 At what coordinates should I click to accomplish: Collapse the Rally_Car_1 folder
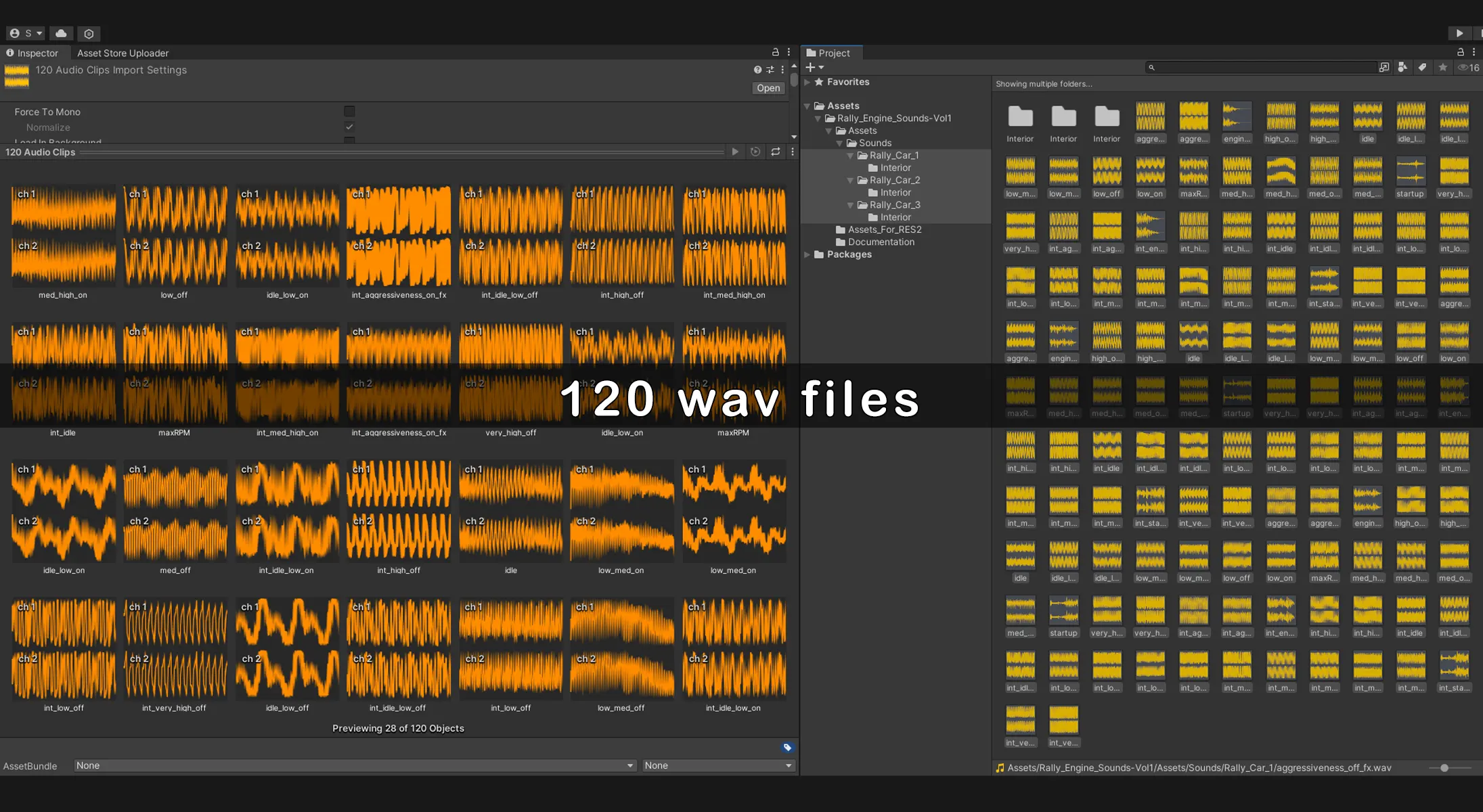[x=851, y=156]
